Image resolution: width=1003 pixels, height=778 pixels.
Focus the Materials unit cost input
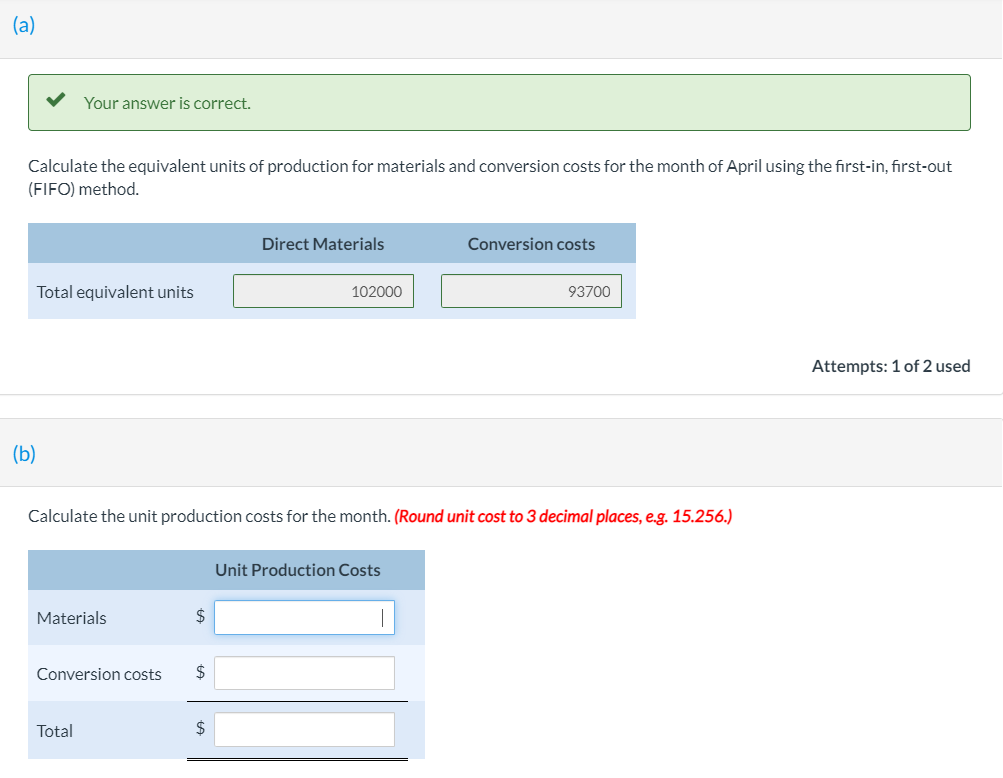(304, 617)
